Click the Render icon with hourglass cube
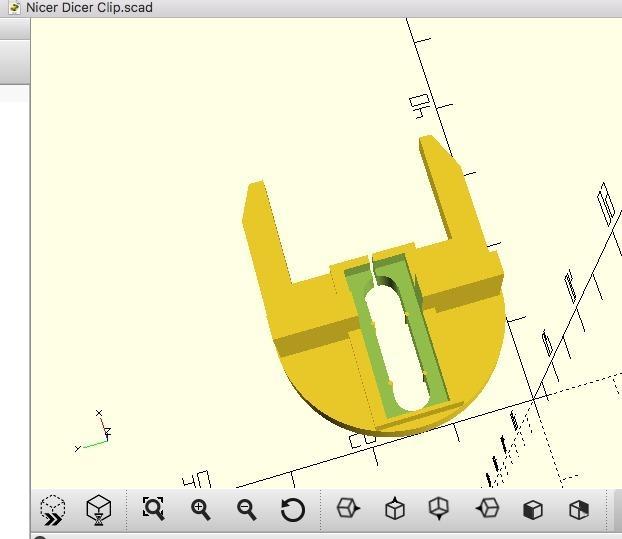This screenshot has width=622, height=539. [x=98, y=510]
